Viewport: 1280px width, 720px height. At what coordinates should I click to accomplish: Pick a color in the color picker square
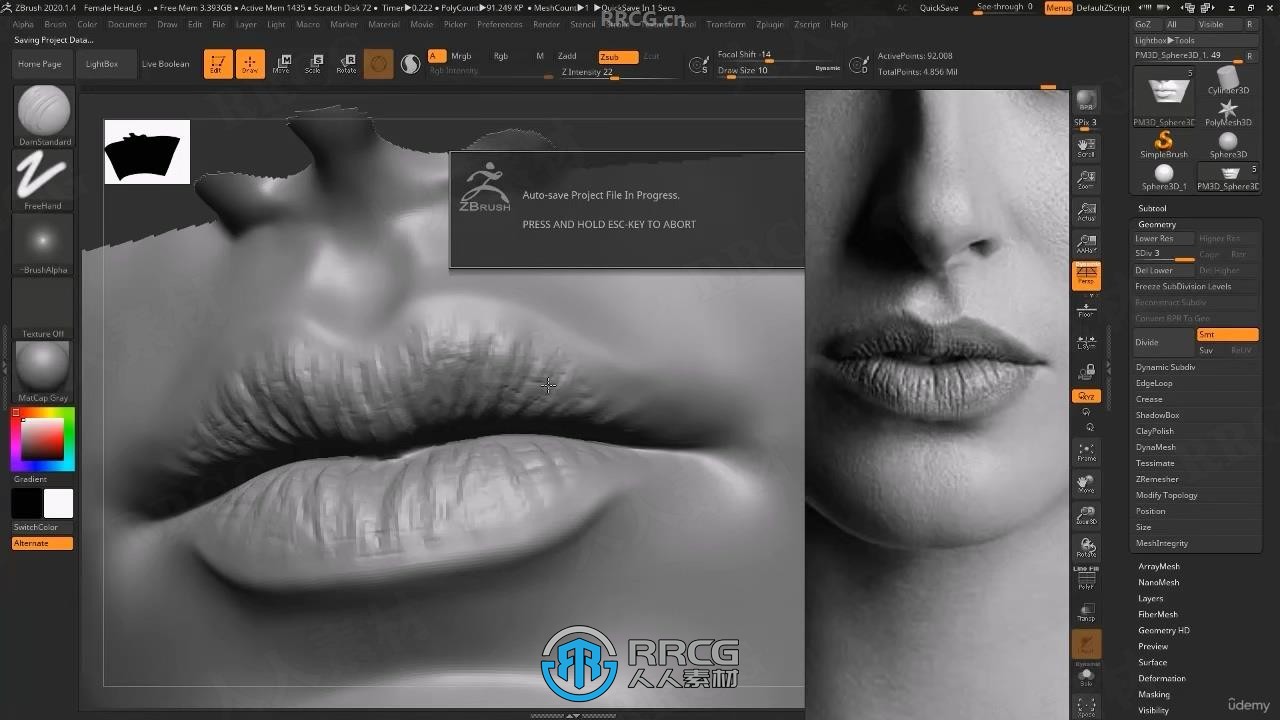[x=43, y=439]
